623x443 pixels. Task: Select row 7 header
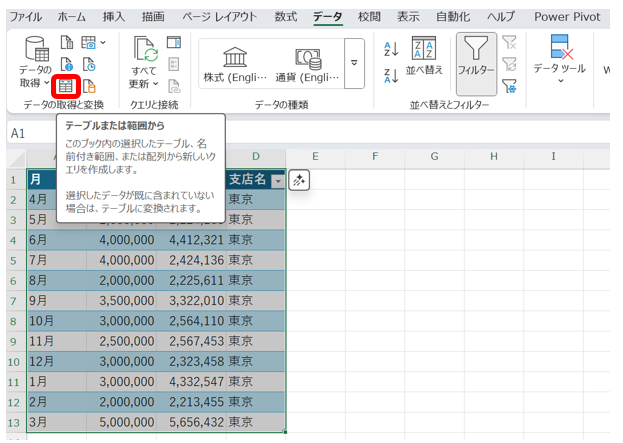pyautogui.click(x=14, y=301)
